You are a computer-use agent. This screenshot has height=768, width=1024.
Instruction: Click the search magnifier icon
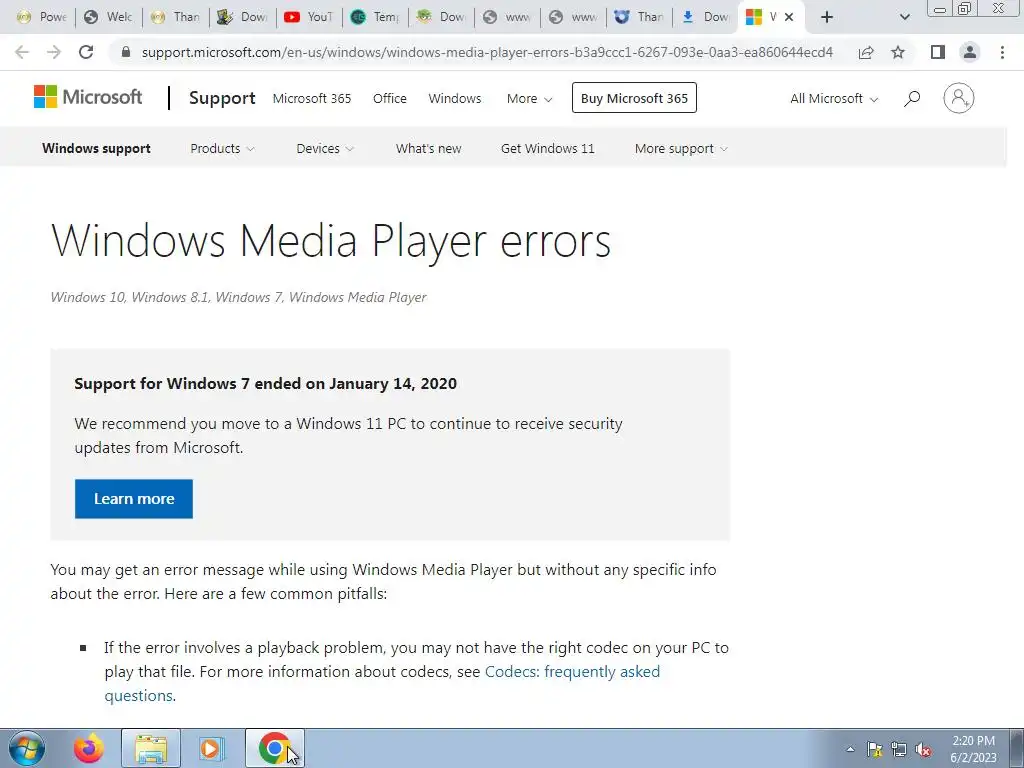tap(912, 98)
